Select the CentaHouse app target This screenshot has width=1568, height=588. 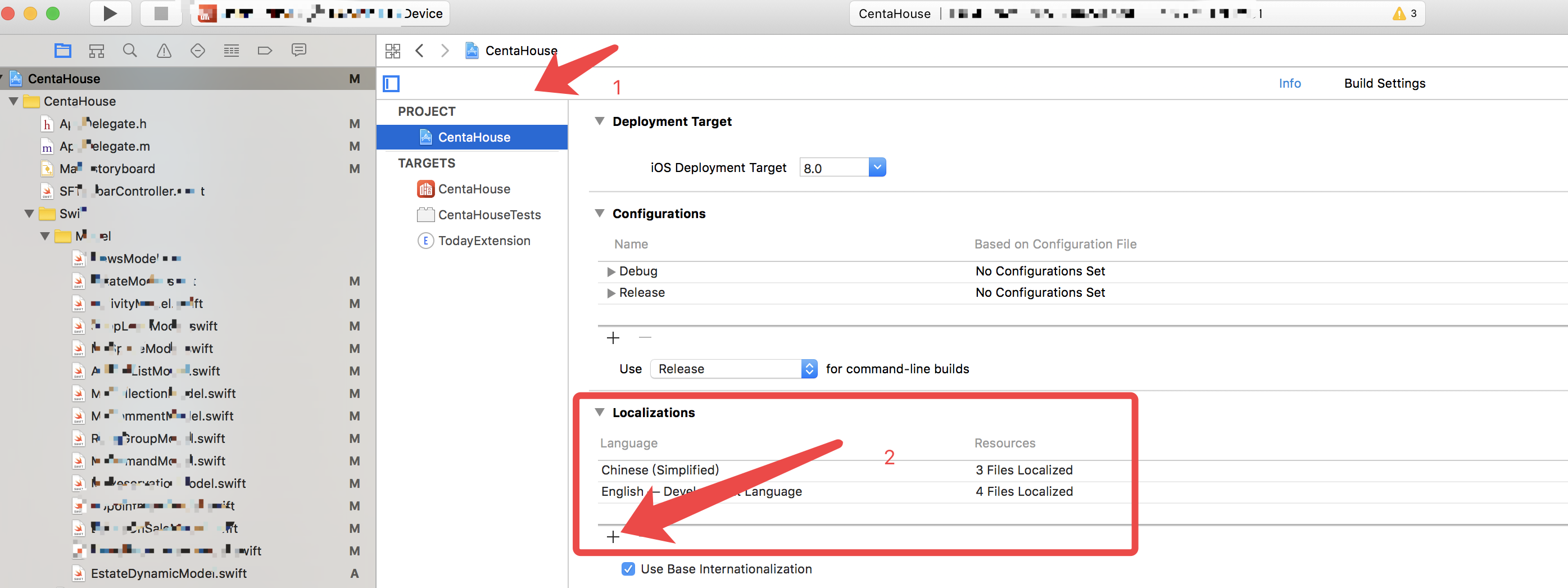(473, 189)
